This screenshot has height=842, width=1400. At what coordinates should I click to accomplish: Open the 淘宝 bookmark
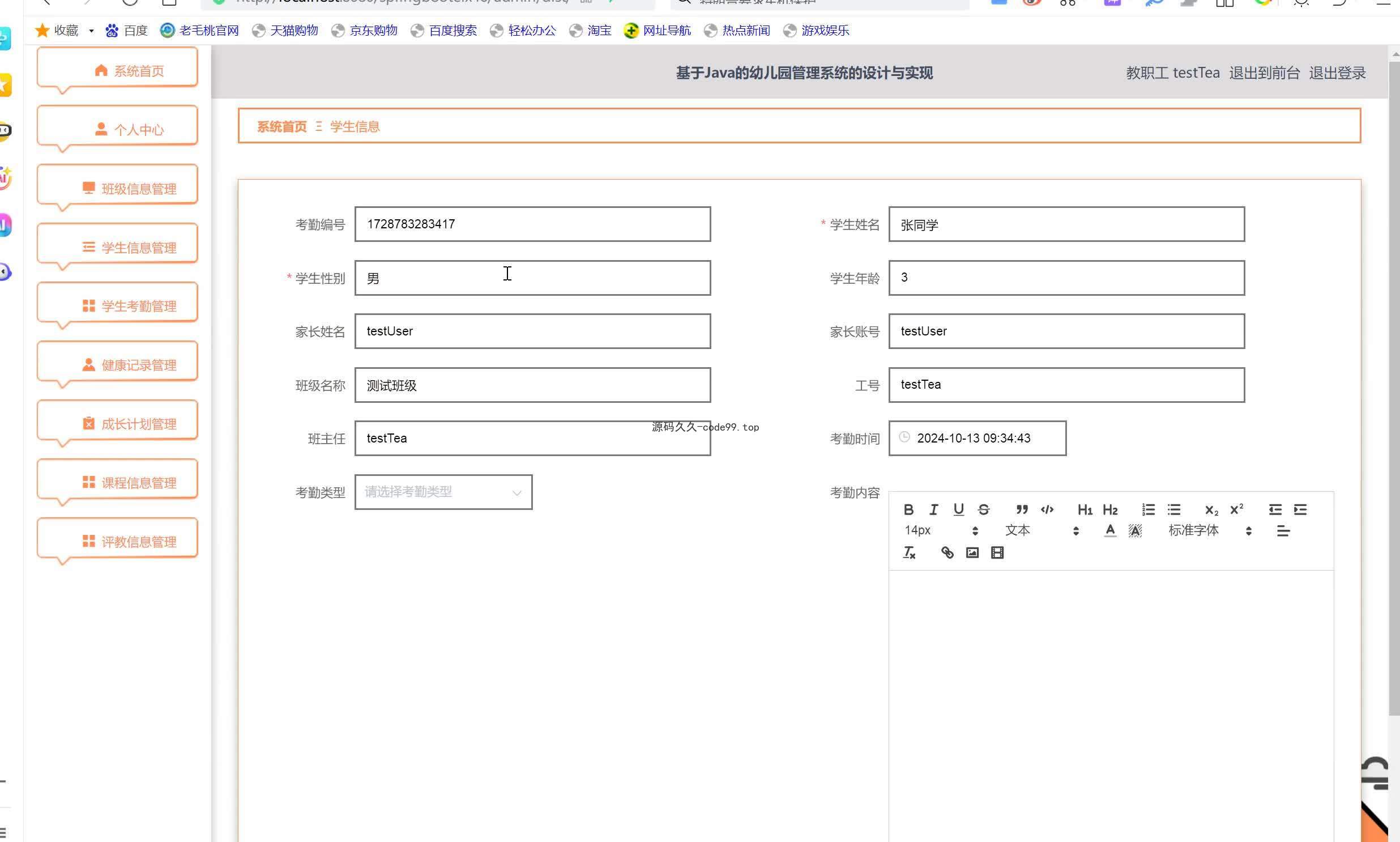click(x=591, y=30)
